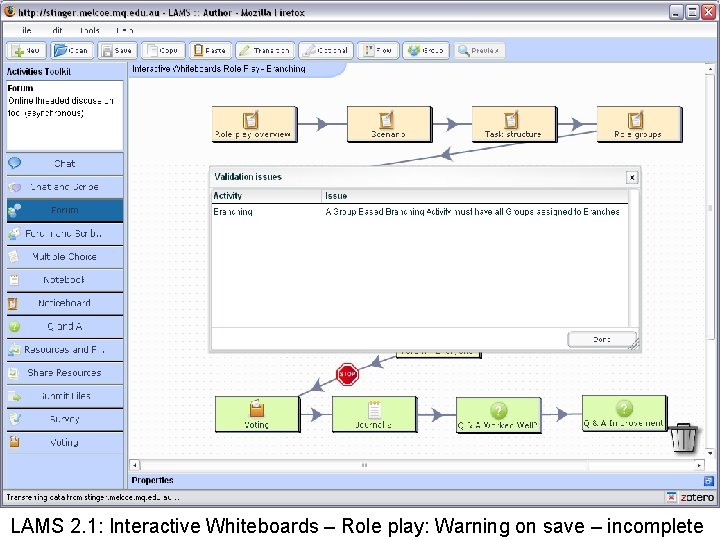Open the File menu
The width and height of the screenshot is (720, 540).
click(26, 30)
